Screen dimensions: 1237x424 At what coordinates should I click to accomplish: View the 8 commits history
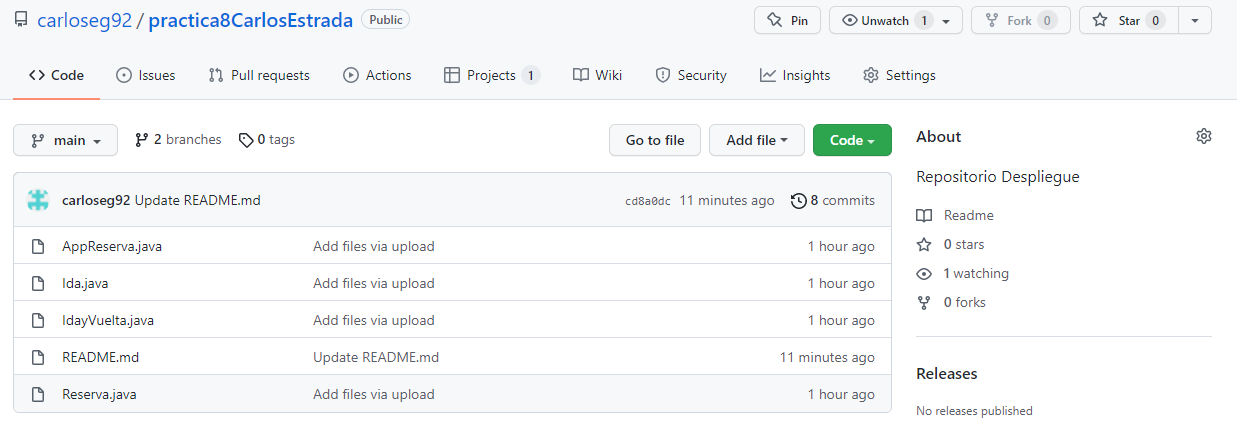[833, 200]
